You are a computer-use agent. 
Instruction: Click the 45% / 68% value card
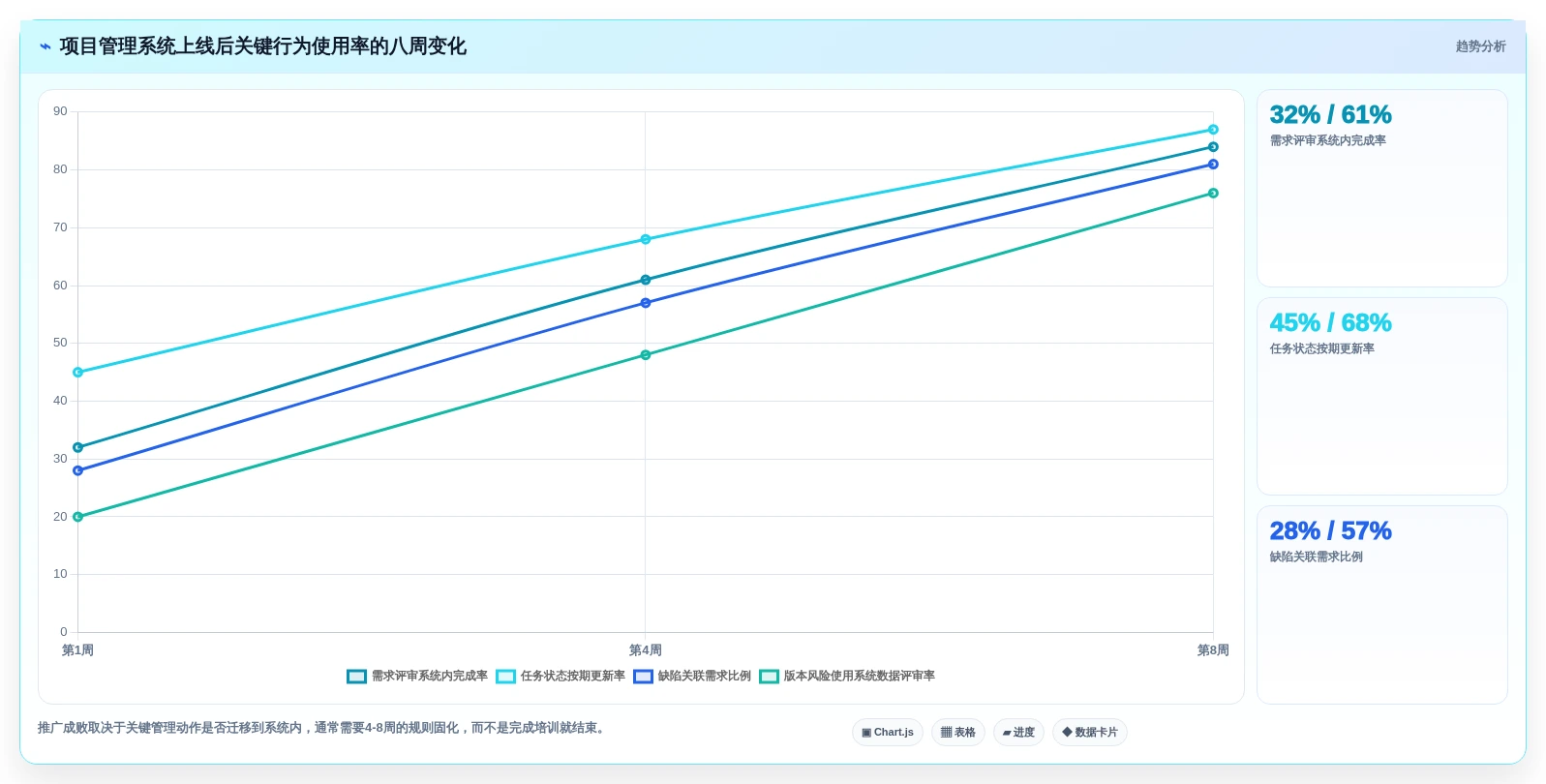[1382, 397]
